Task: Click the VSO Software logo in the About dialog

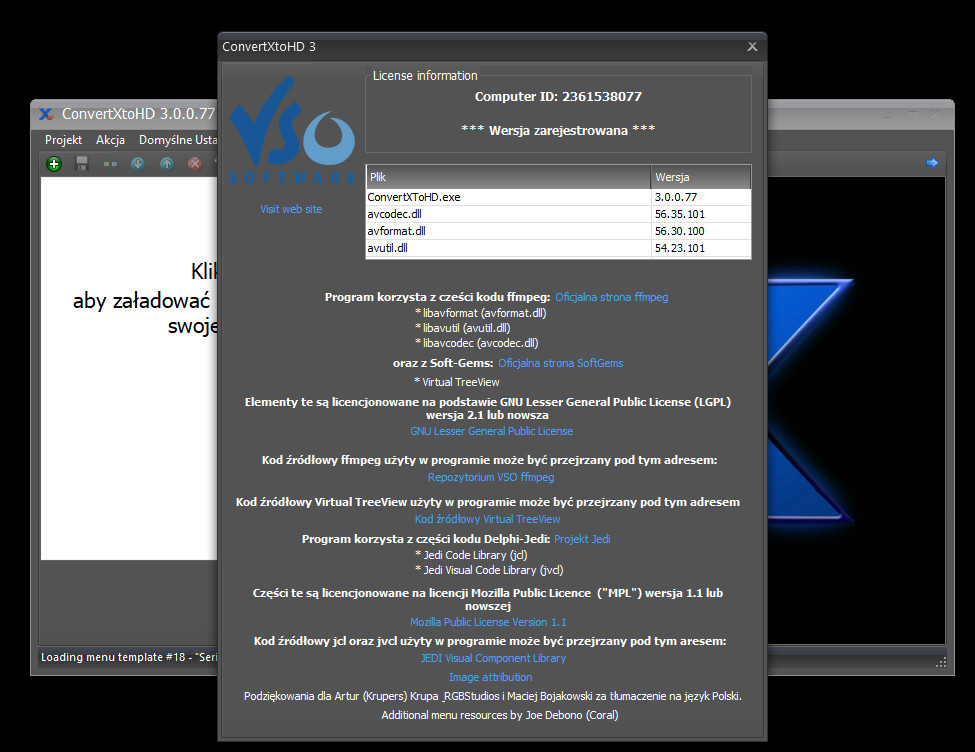Action: [x=292, y=131]
